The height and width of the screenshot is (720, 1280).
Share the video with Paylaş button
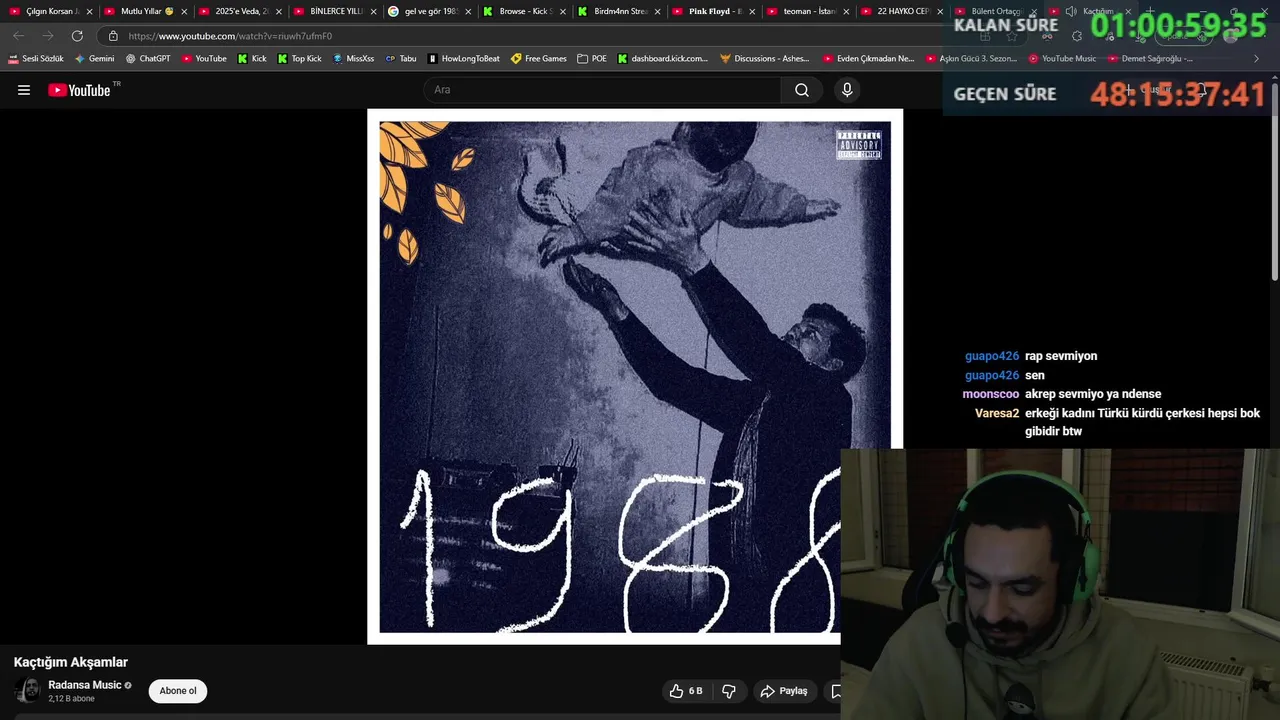(x=784, y=691)
